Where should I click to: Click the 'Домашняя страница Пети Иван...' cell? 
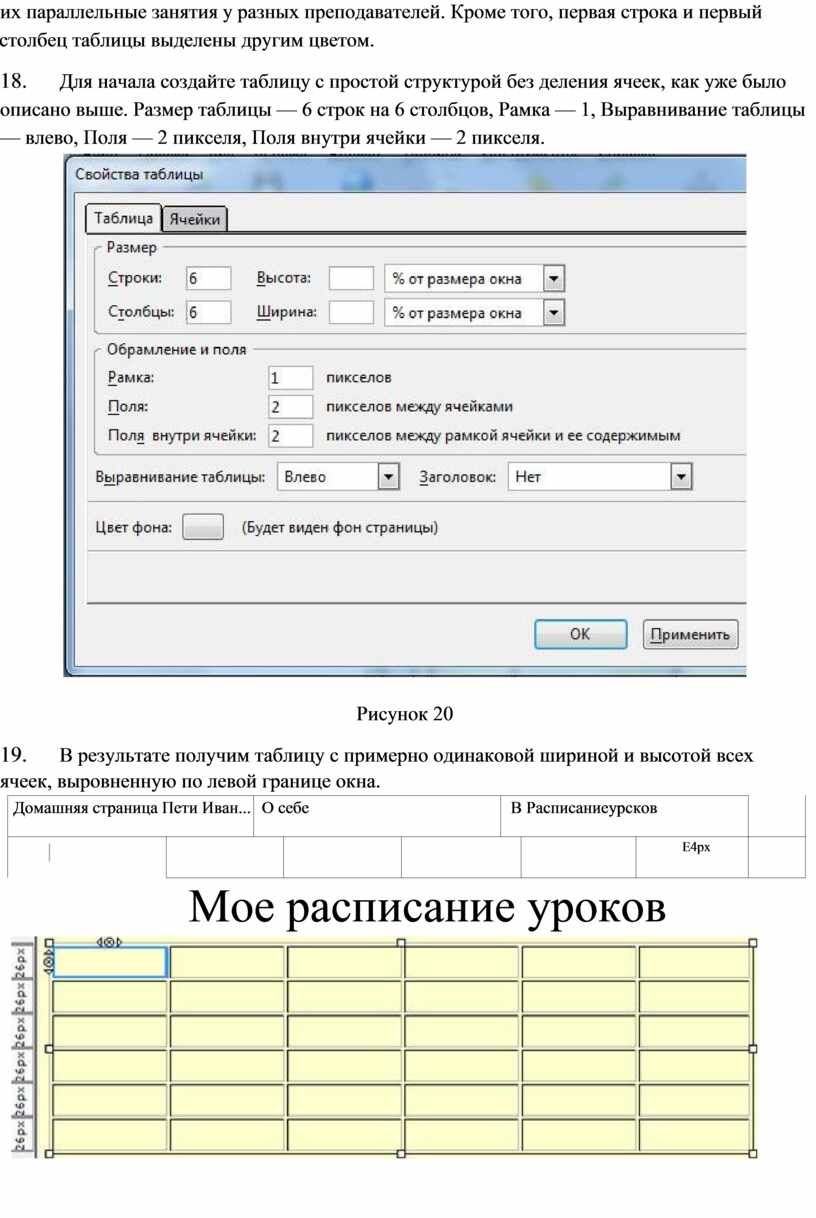pos(130,816)
